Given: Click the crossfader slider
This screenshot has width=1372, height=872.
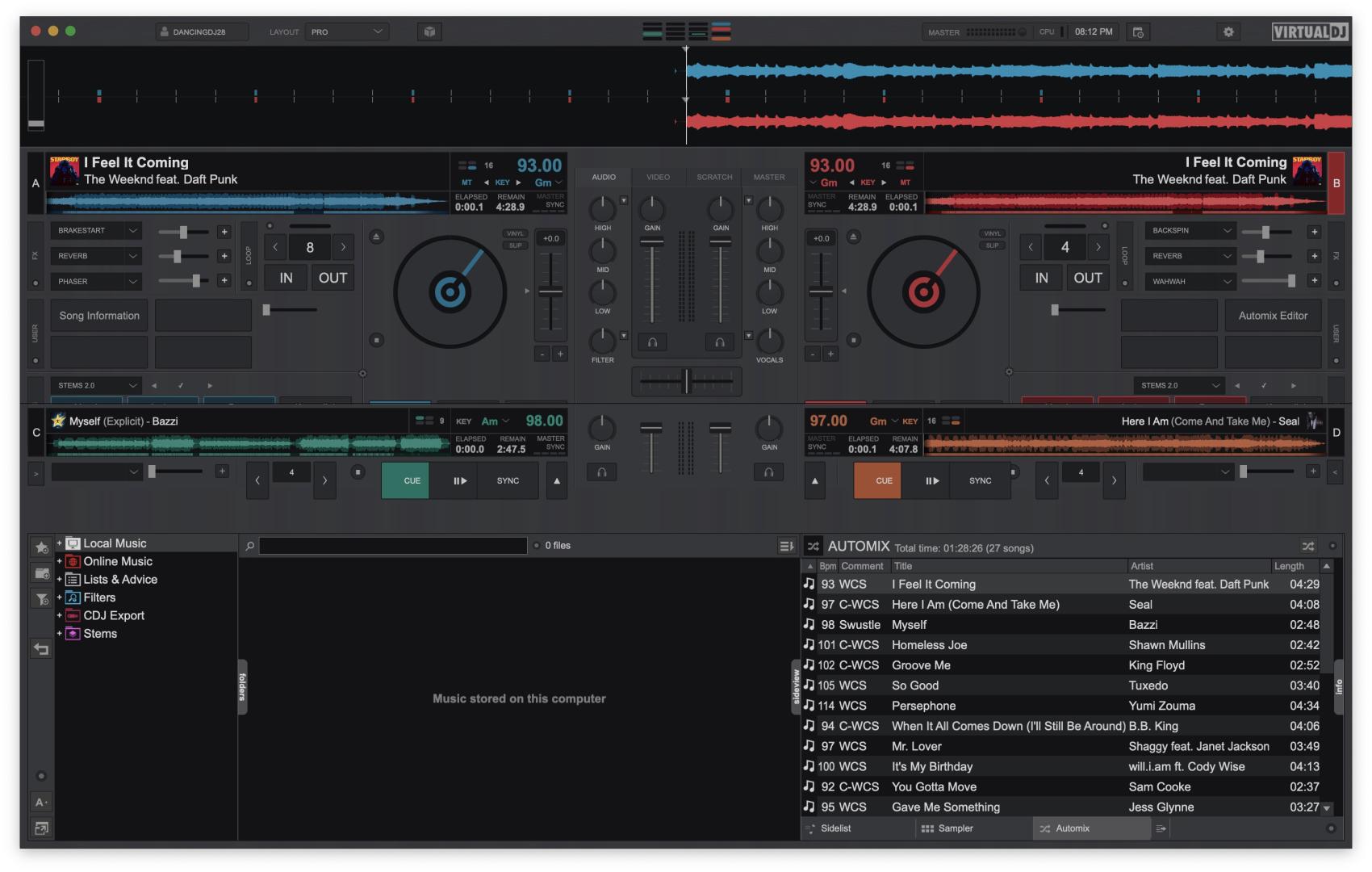Looking at the screenshot, I should 686,380.
